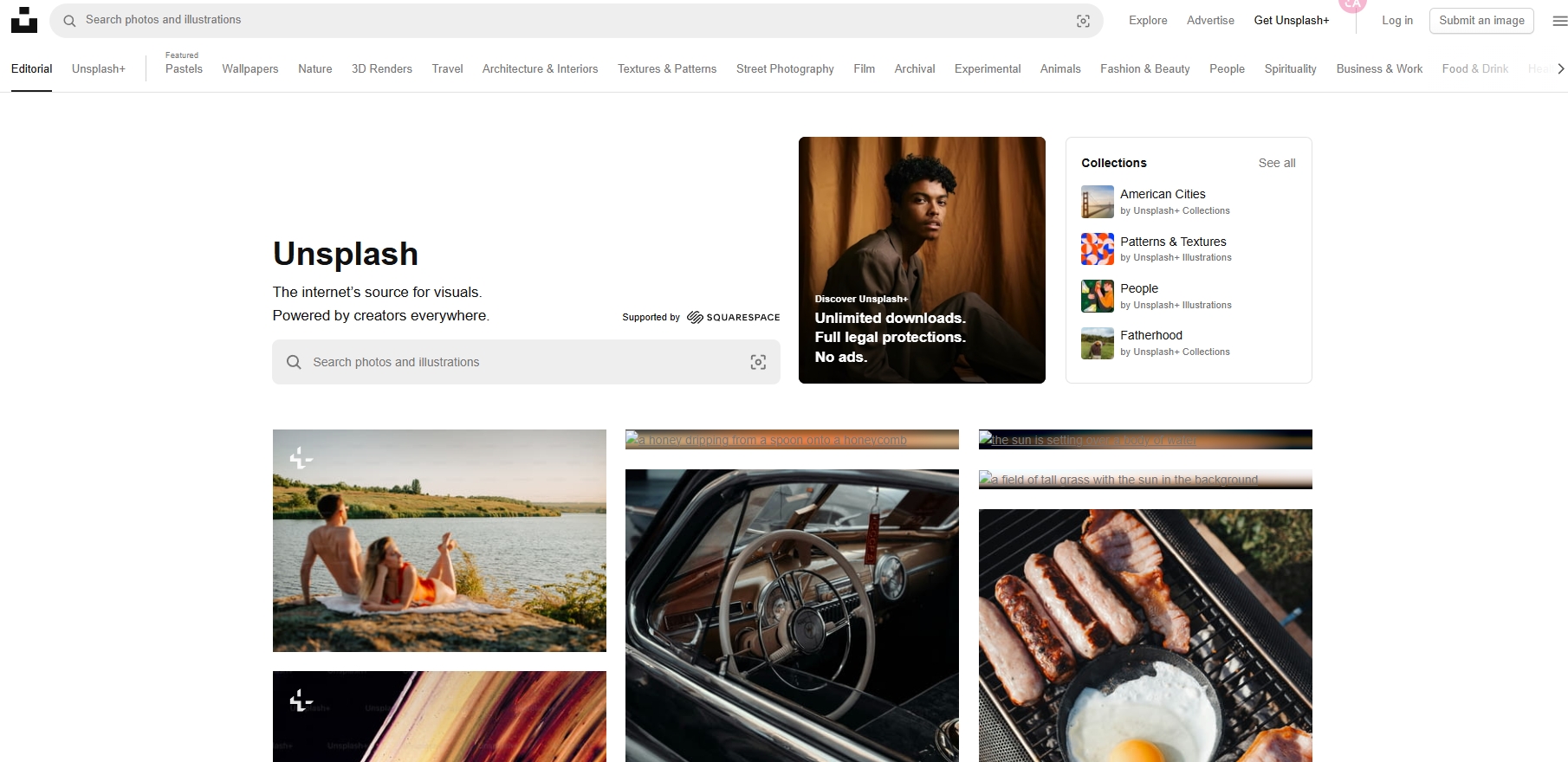
Task: Click the Unsplash+ badge on the lake photo
Action: tap(301, 457)
